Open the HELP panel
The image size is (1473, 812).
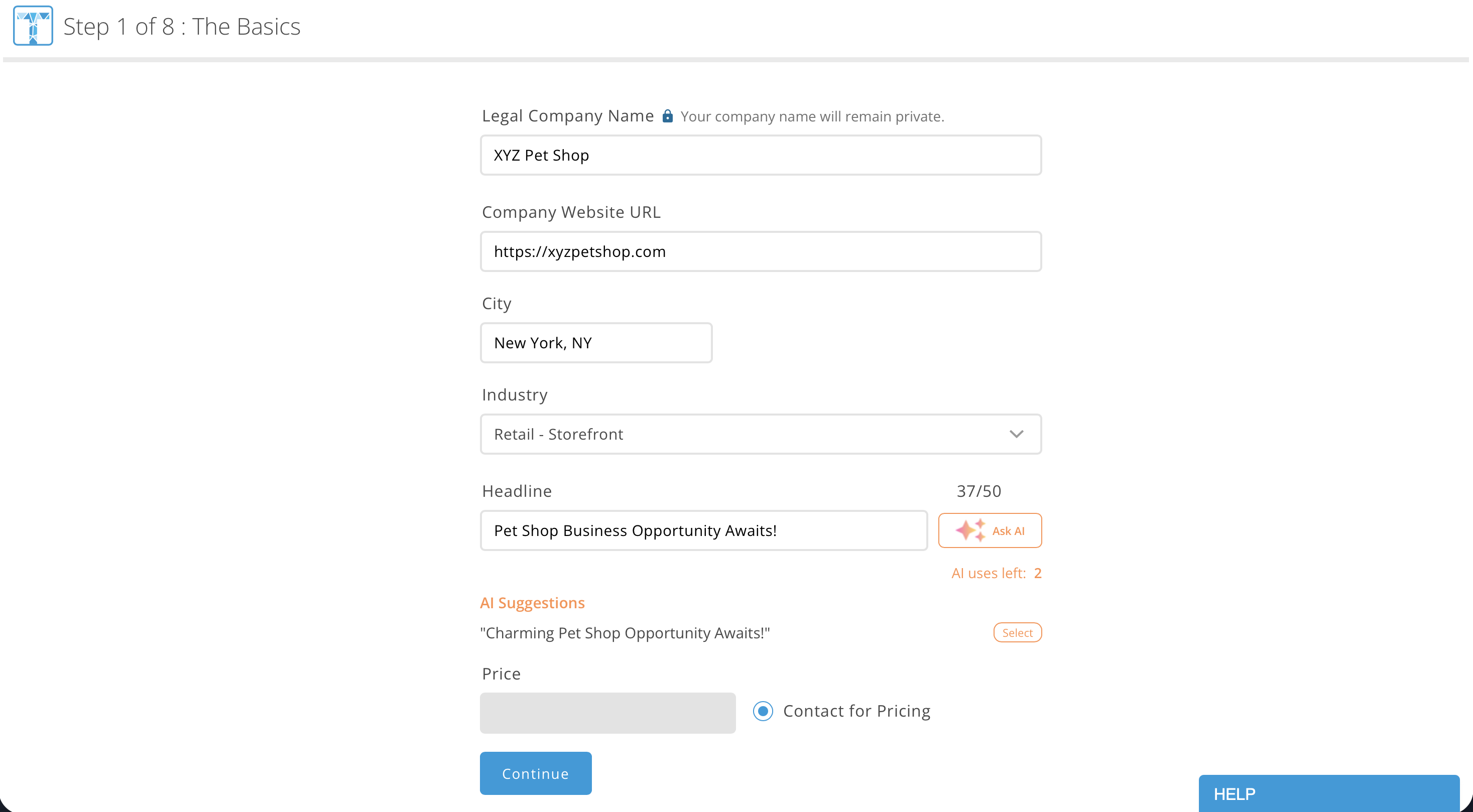pyautogui.click(x=1328, y=793)
